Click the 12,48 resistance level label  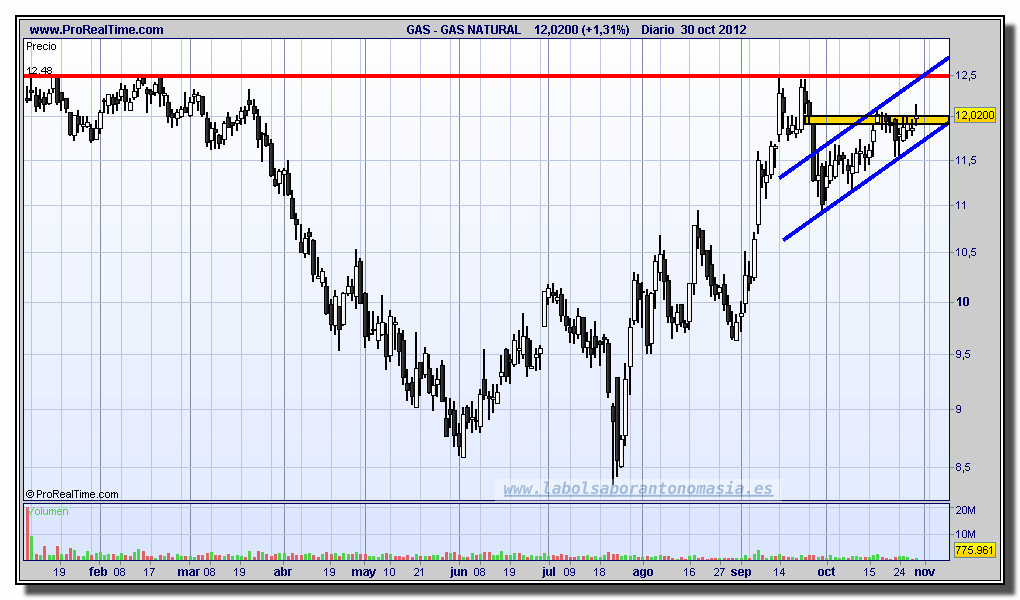click(x=39, y=70)
